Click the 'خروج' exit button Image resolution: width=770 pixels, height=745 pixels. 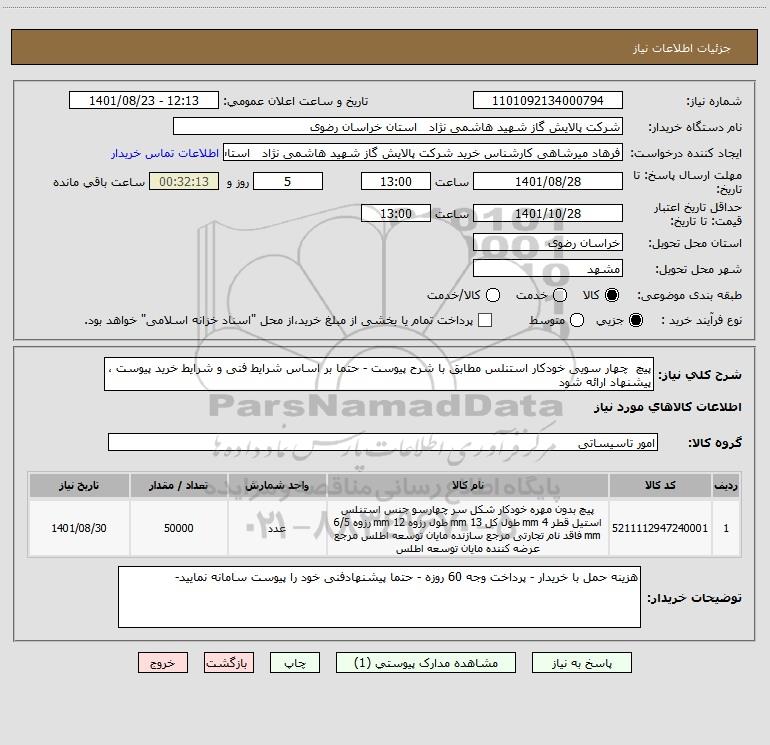click(x=163, y=663)
